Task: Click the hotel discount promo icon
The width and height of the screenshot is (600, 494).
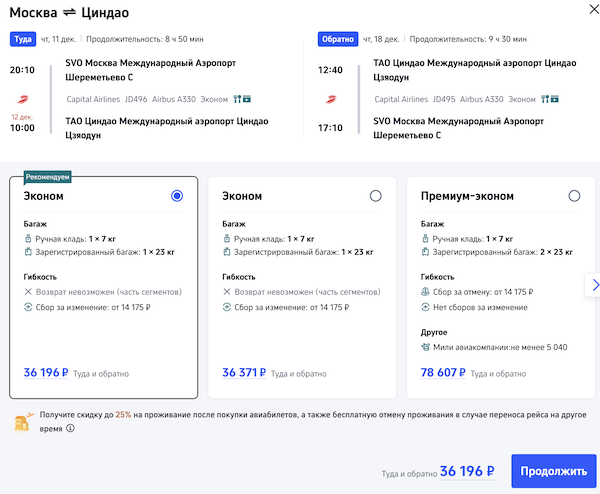Action: 24,421
